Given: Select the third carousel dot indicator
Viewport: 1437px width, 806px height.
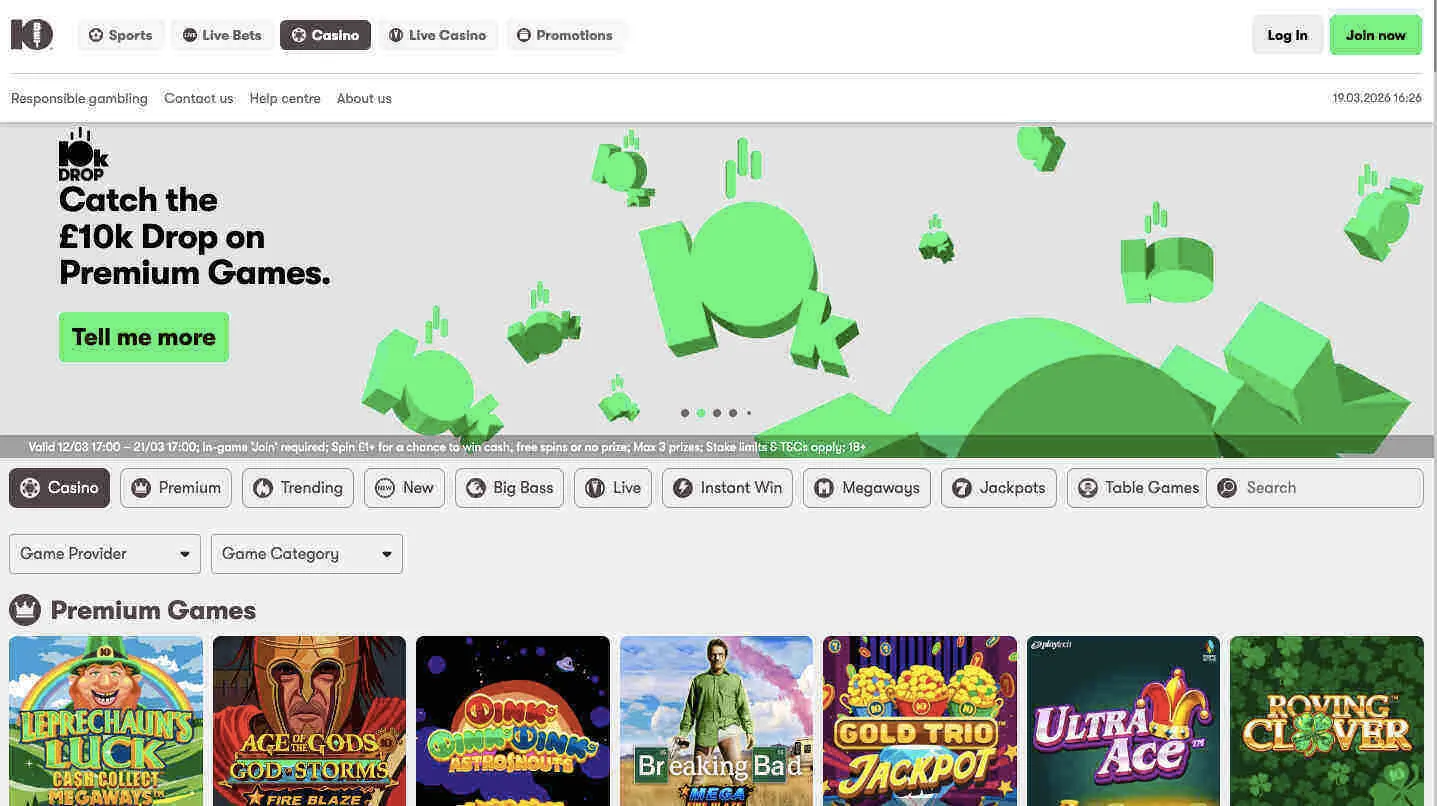Looking at the screenshot, I should pyautogui.click(x=717, y=412).
